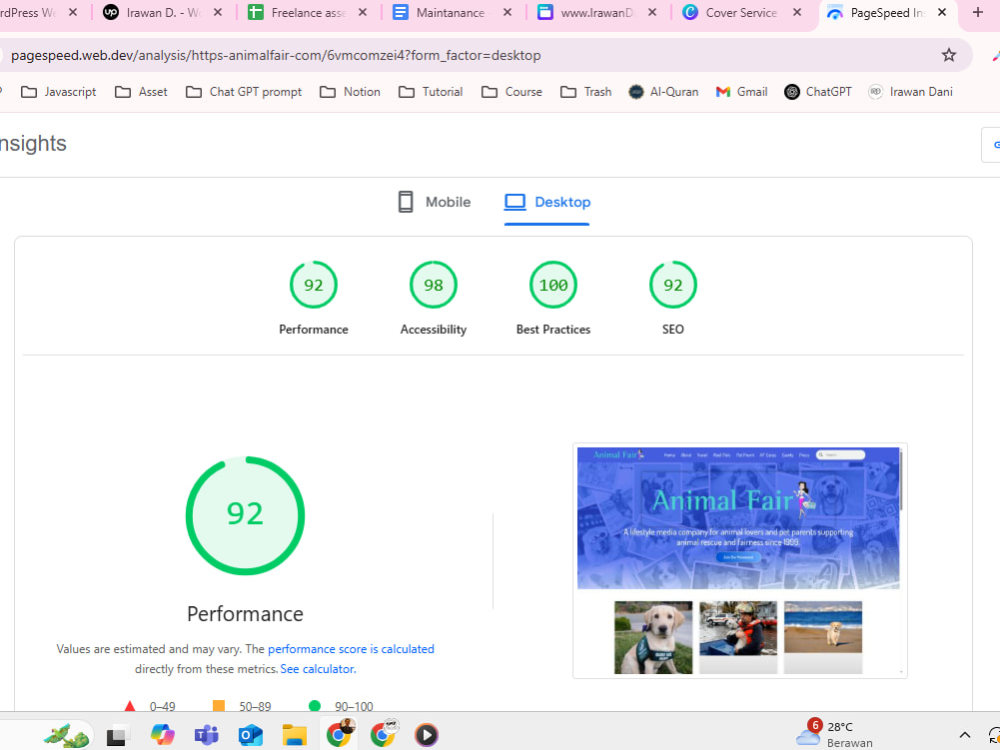1000x750 pixels.
Task: Open Outlook from the taskbar
Action: coord(251,735)
